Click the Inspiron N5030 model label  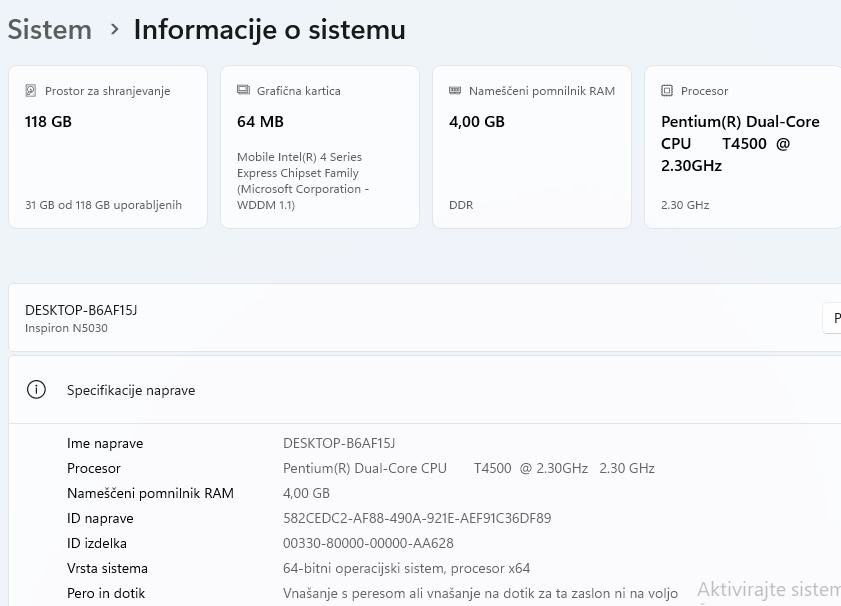[66, 328]
